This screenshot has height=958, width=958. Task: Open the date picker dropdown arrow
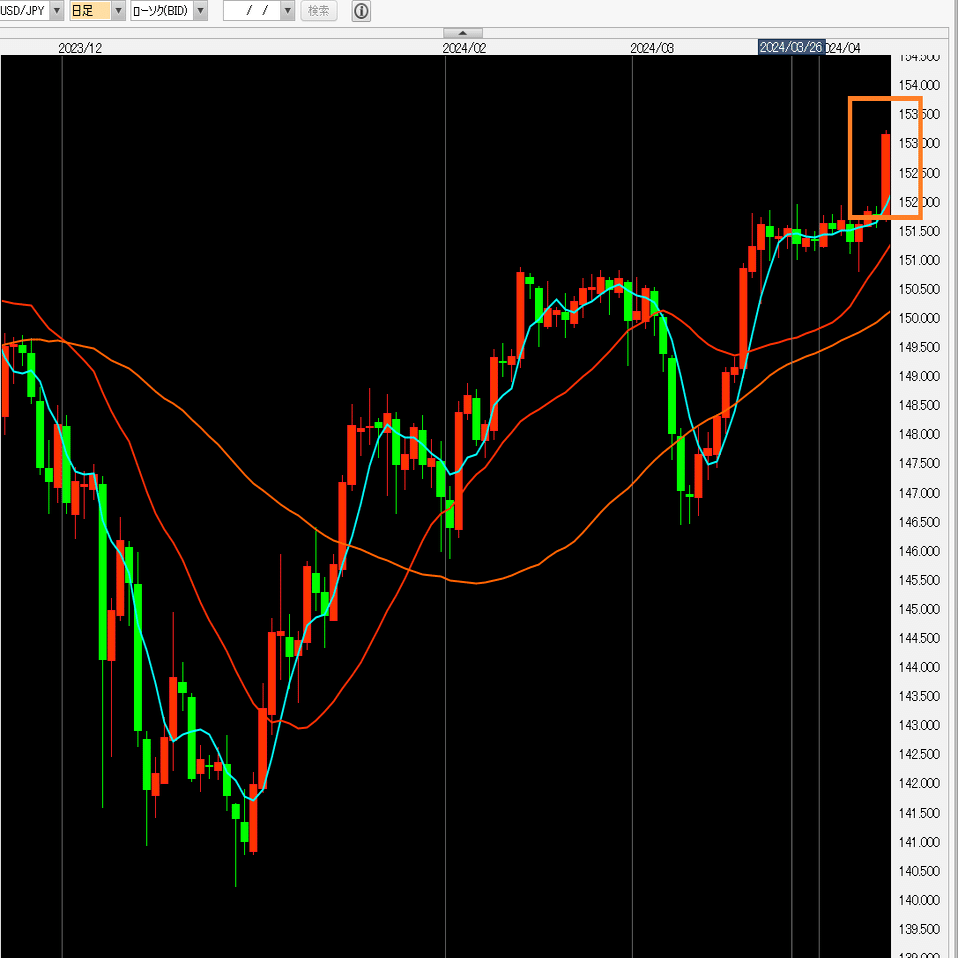[x=288, y=10]
